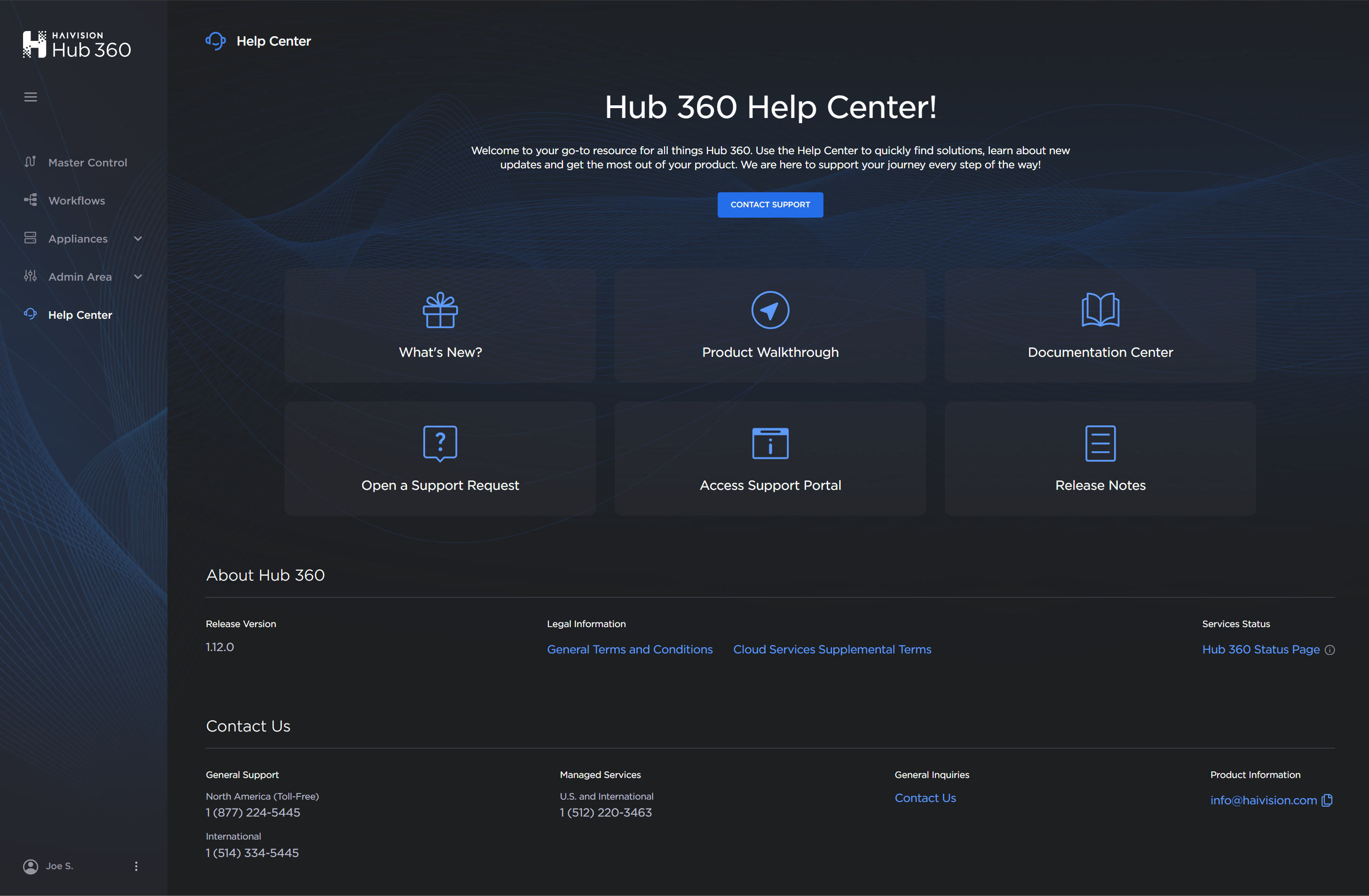
Task: Open Cloud Services Supplemental Terms link
Action: tap(832, 649)
